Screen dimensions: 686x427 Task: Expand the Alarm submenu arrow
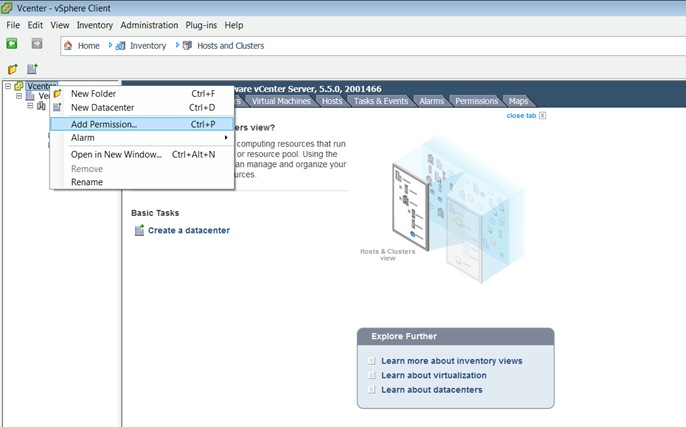click(x=226, y=137)
